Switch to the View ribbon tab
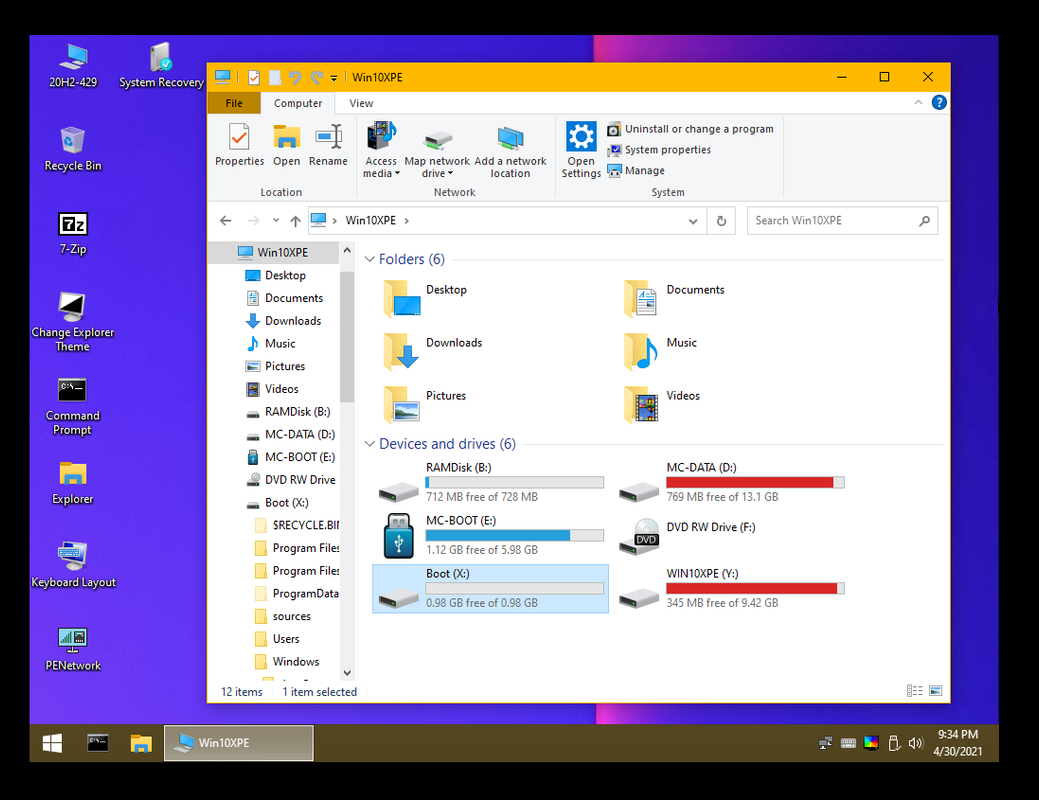This screenshot has width=1039, height=800. click(361, 103)
